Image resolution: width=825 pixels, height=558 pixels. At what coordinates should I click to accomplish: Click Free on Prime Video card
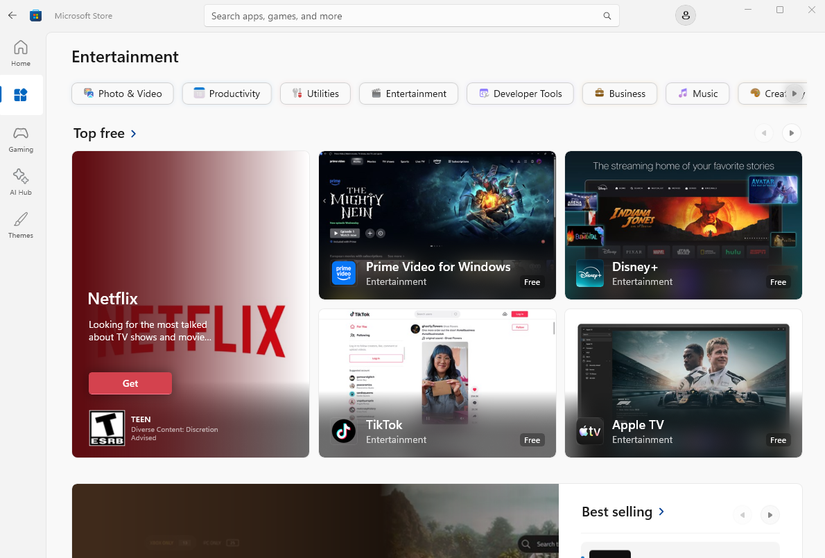[x=532, y=282]
